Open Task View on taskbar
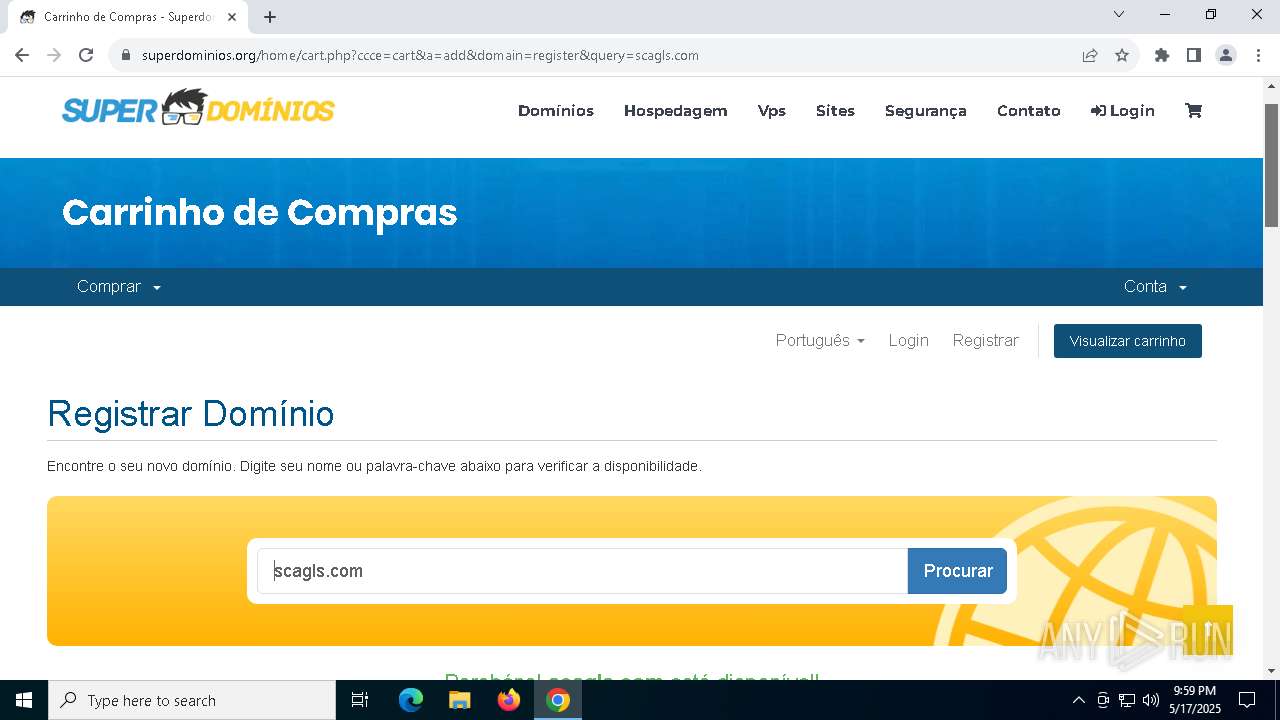 point(361,700)
